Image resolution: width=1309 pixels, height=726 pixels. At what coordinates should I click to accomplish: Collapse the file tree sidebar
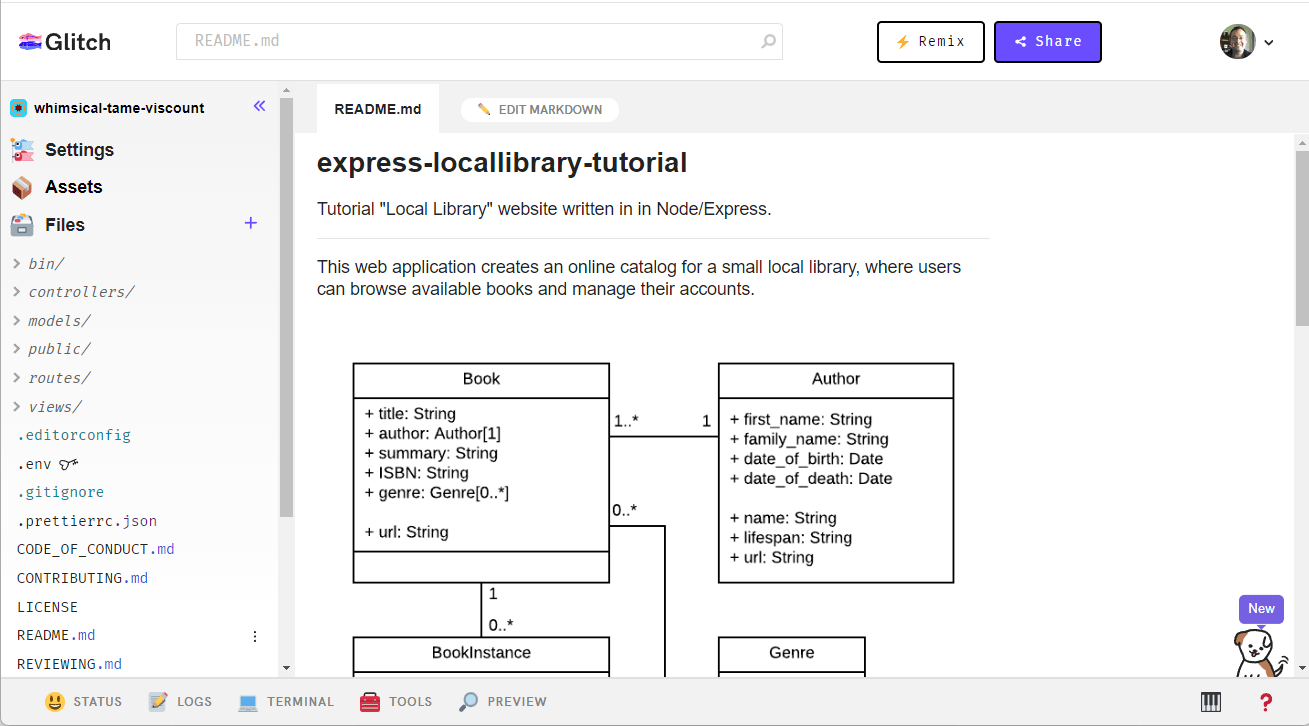click(259, 105)
